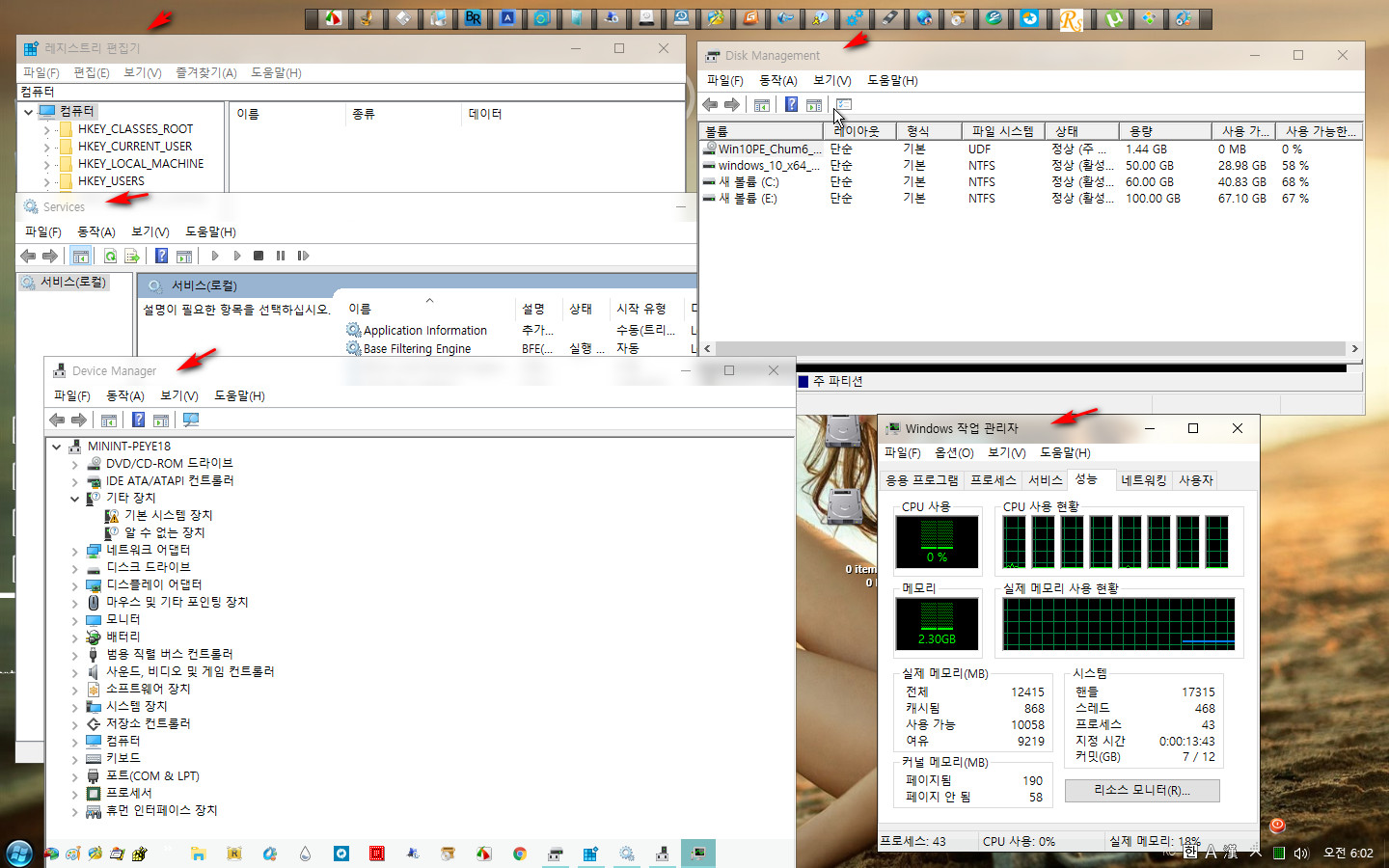Switch to 프로세스 tab in Task Manager
The height and width of the screenshot is (868, 1389).
pos(993,480)
